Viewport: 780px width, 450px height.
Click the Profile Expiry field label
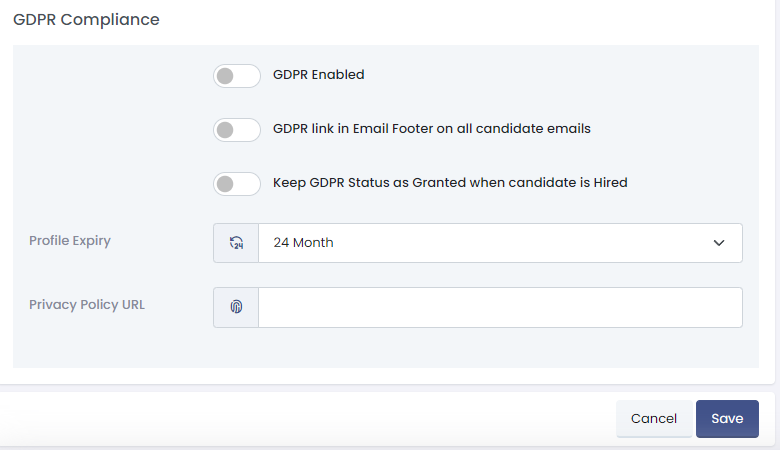[x=70, y=240]
